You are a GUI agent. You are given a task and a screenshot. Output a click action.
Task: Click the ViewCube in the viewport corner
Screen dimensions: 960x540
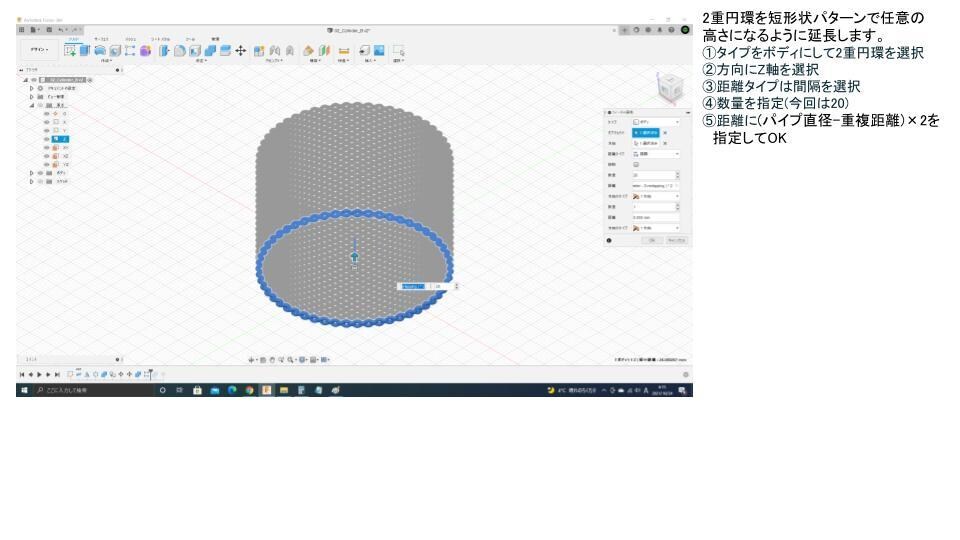(x=669, y=88)
